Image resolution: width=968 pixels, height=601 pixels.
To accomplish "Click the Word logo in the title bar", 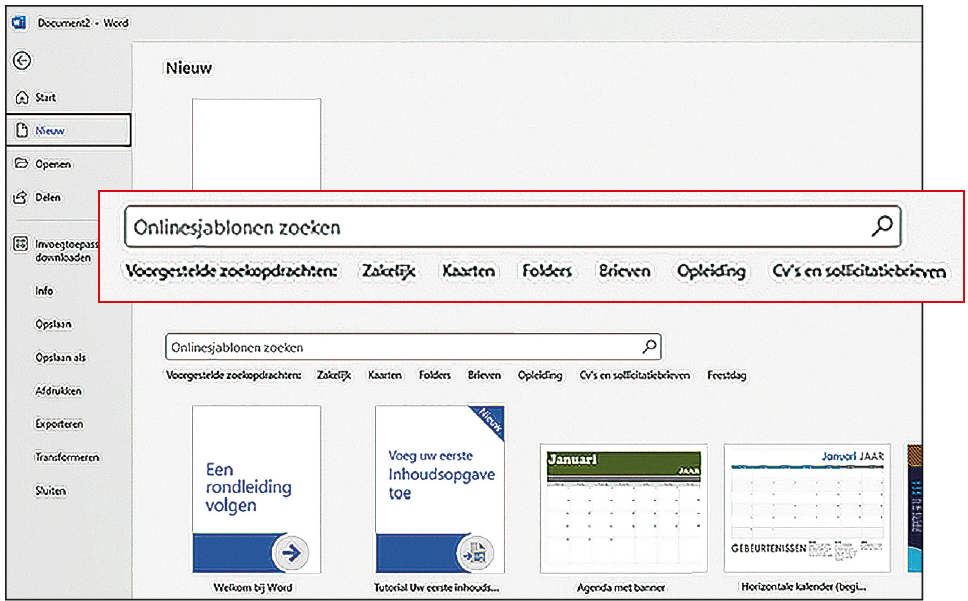I will click(19, 23).
